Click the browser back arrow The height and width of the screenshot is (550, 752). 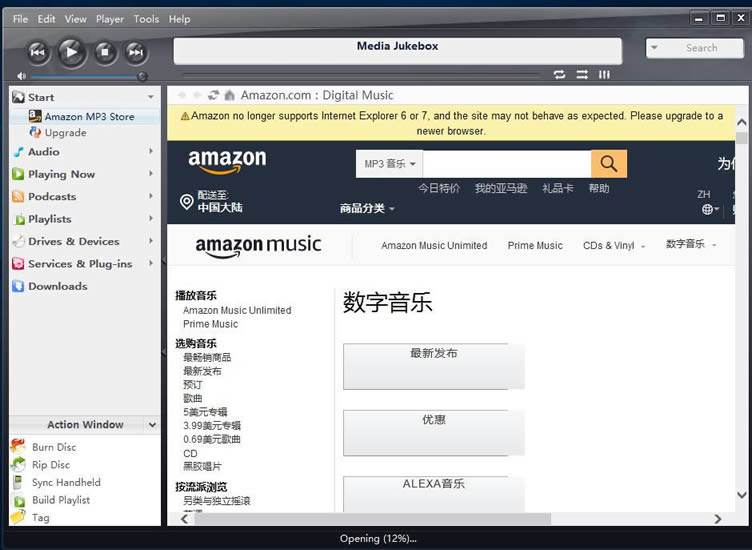pos(182,95)
